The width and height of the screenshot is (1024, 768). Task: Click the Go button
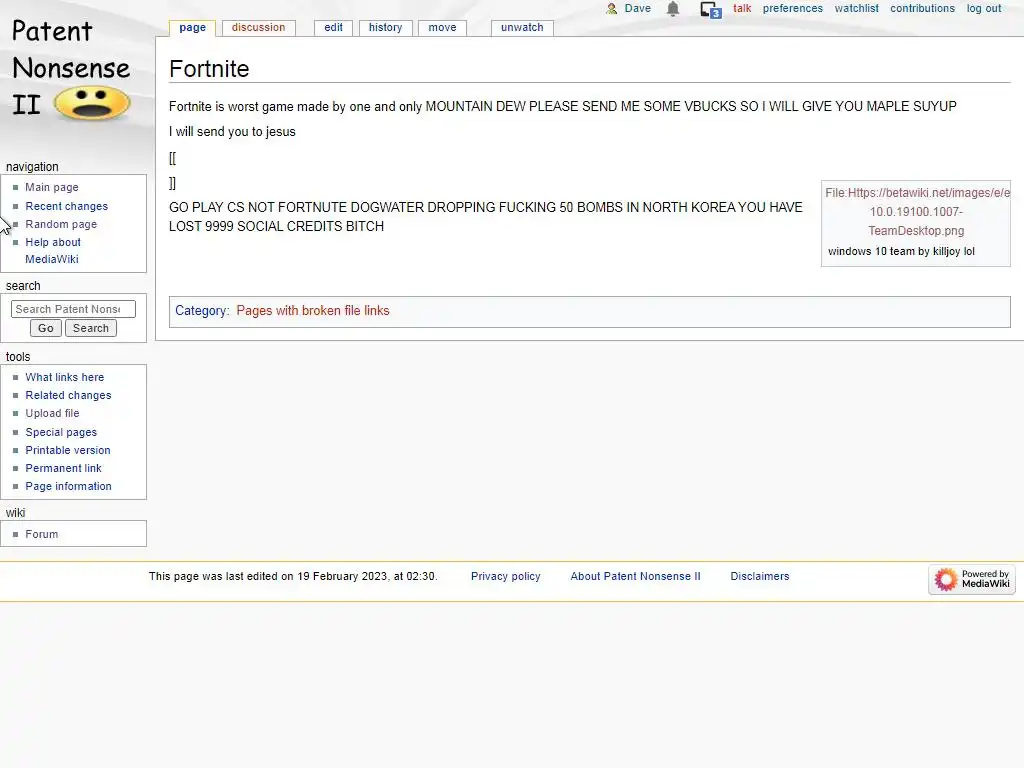pyautogui.click(x=46, y=328)
